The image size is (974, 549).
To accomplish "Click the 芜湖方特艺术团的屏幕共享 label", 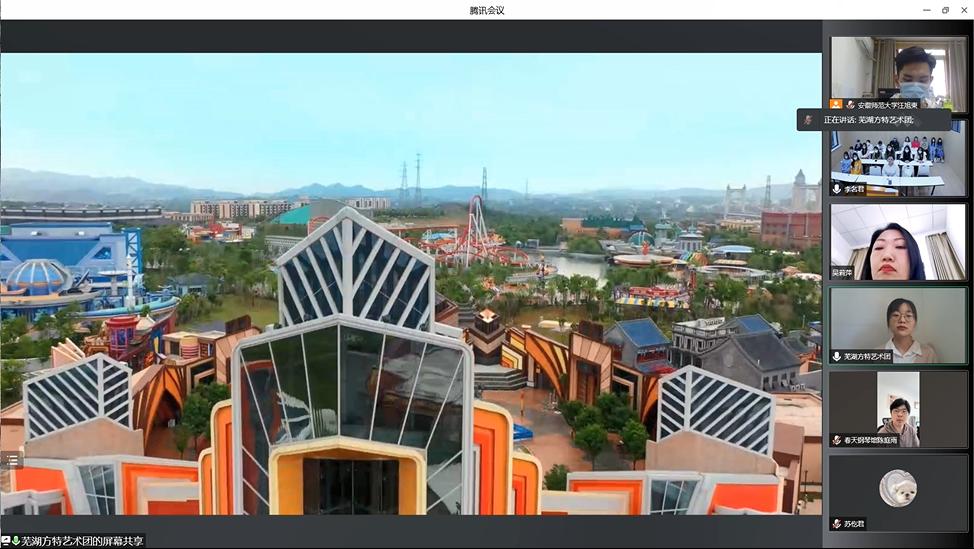I will click(x=82, y=541).
